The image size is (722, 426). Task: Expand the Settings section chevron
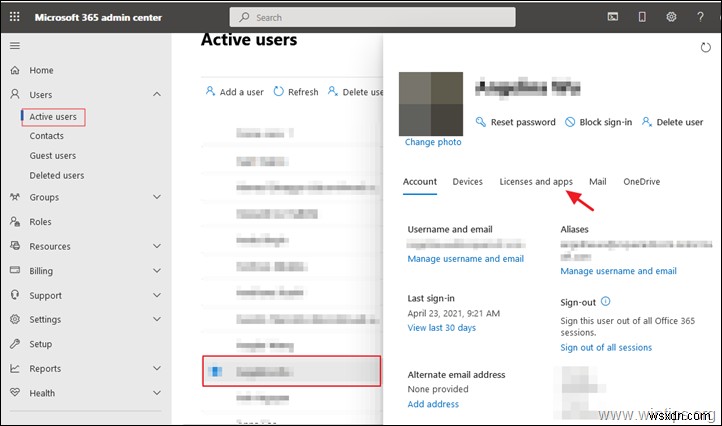click(x=157, y=319)
